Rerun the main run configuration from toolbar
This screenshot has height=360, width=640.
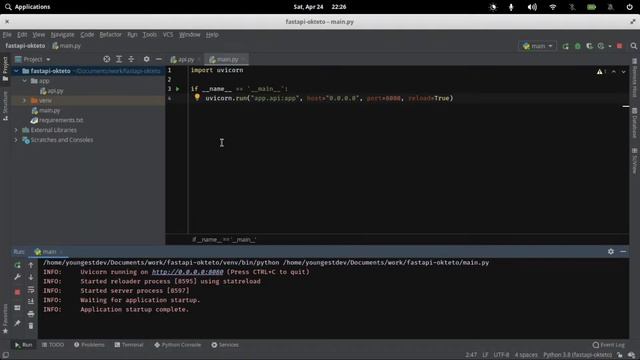click(565, 46)
